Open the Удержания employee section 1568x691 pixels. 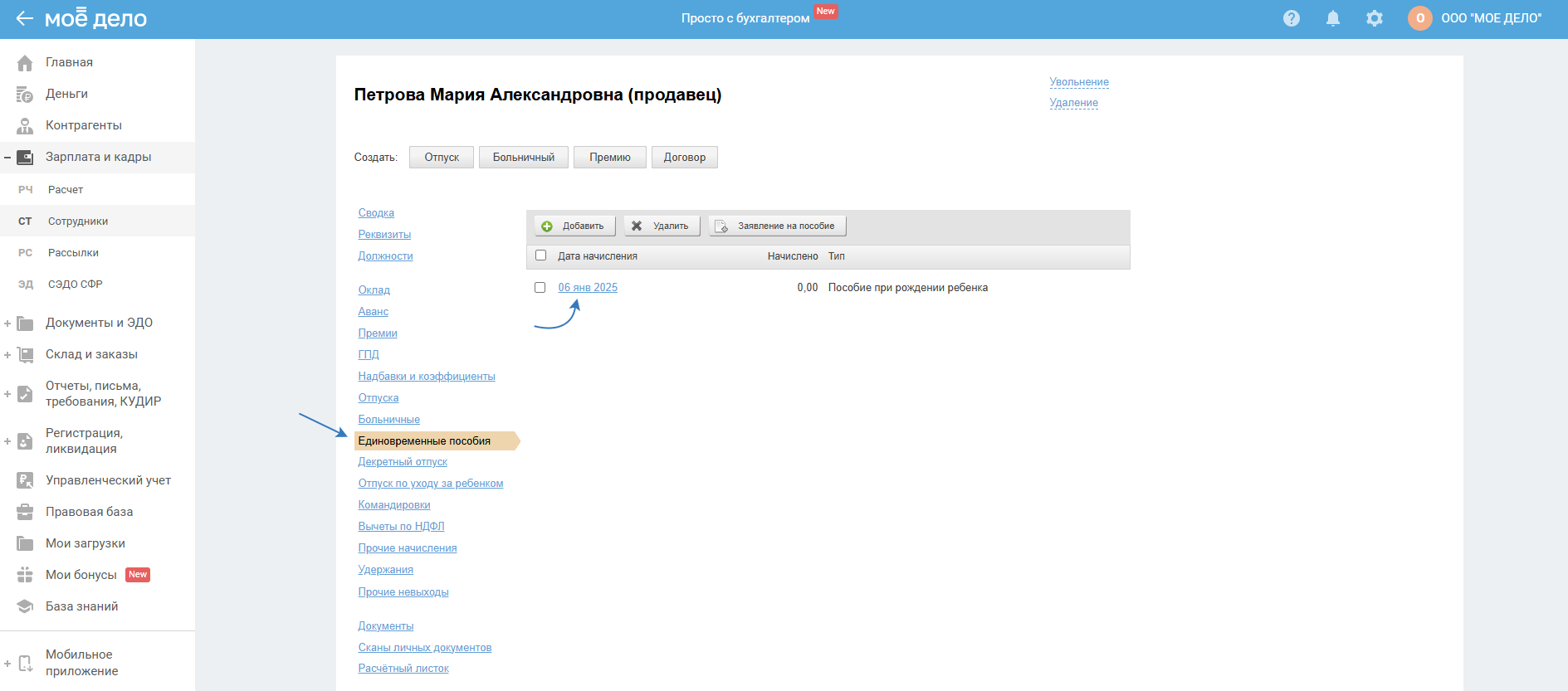(386, 570)
